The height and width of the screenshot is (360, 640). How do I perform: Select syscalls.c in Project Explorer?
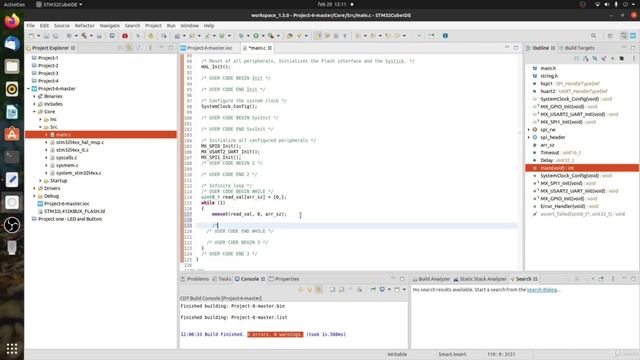(67, 158)
